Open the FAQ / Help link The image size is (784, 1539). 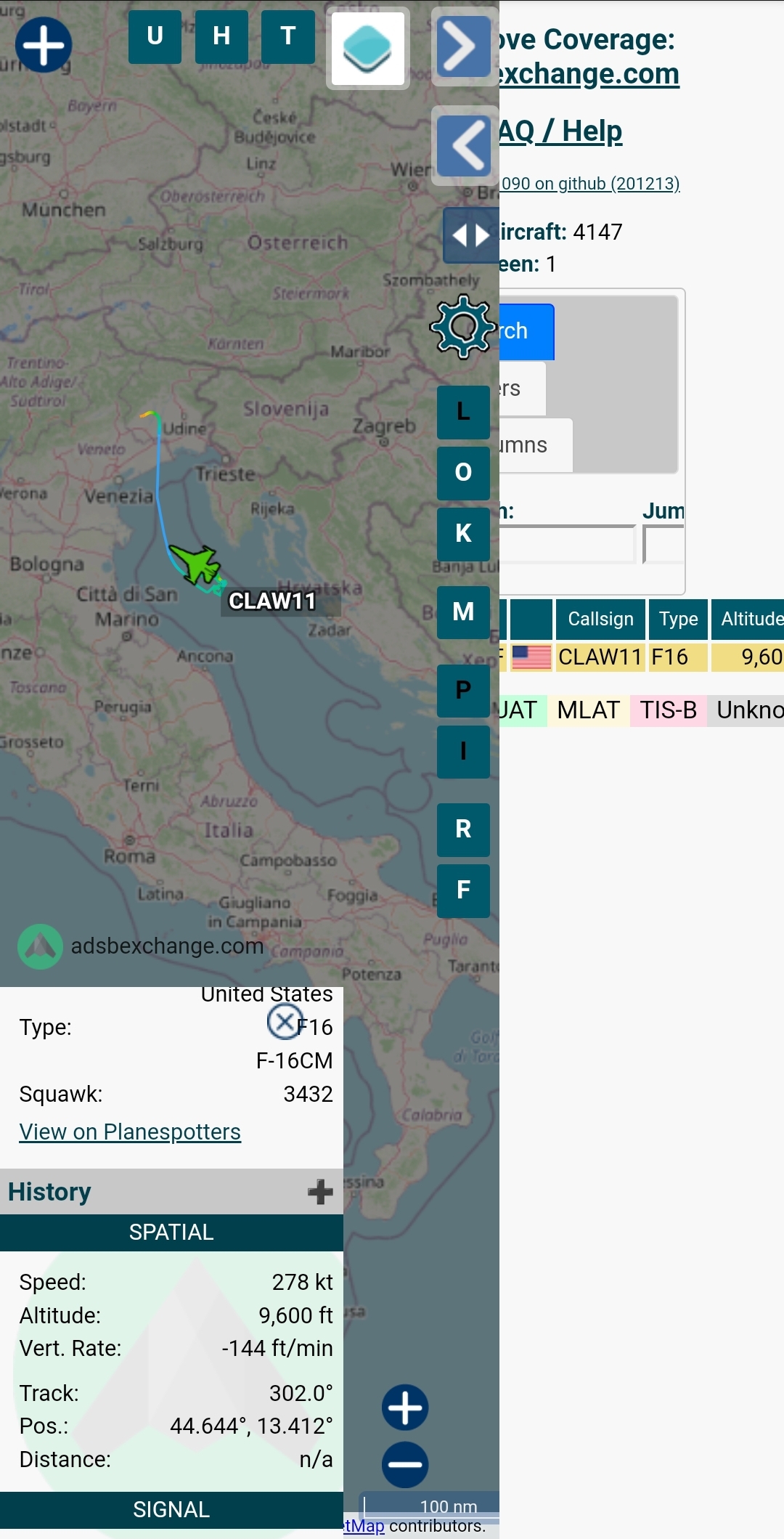(560, 131)
